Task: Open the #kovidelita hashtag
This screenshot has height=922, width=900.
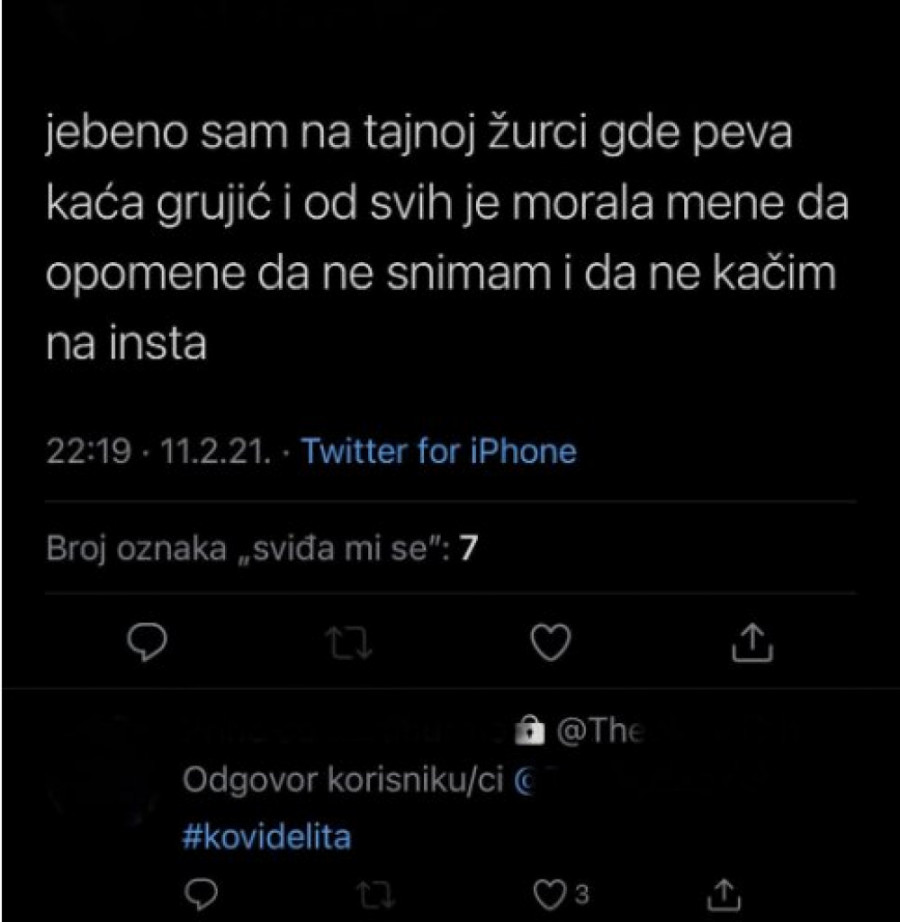Action: [266, 836]
